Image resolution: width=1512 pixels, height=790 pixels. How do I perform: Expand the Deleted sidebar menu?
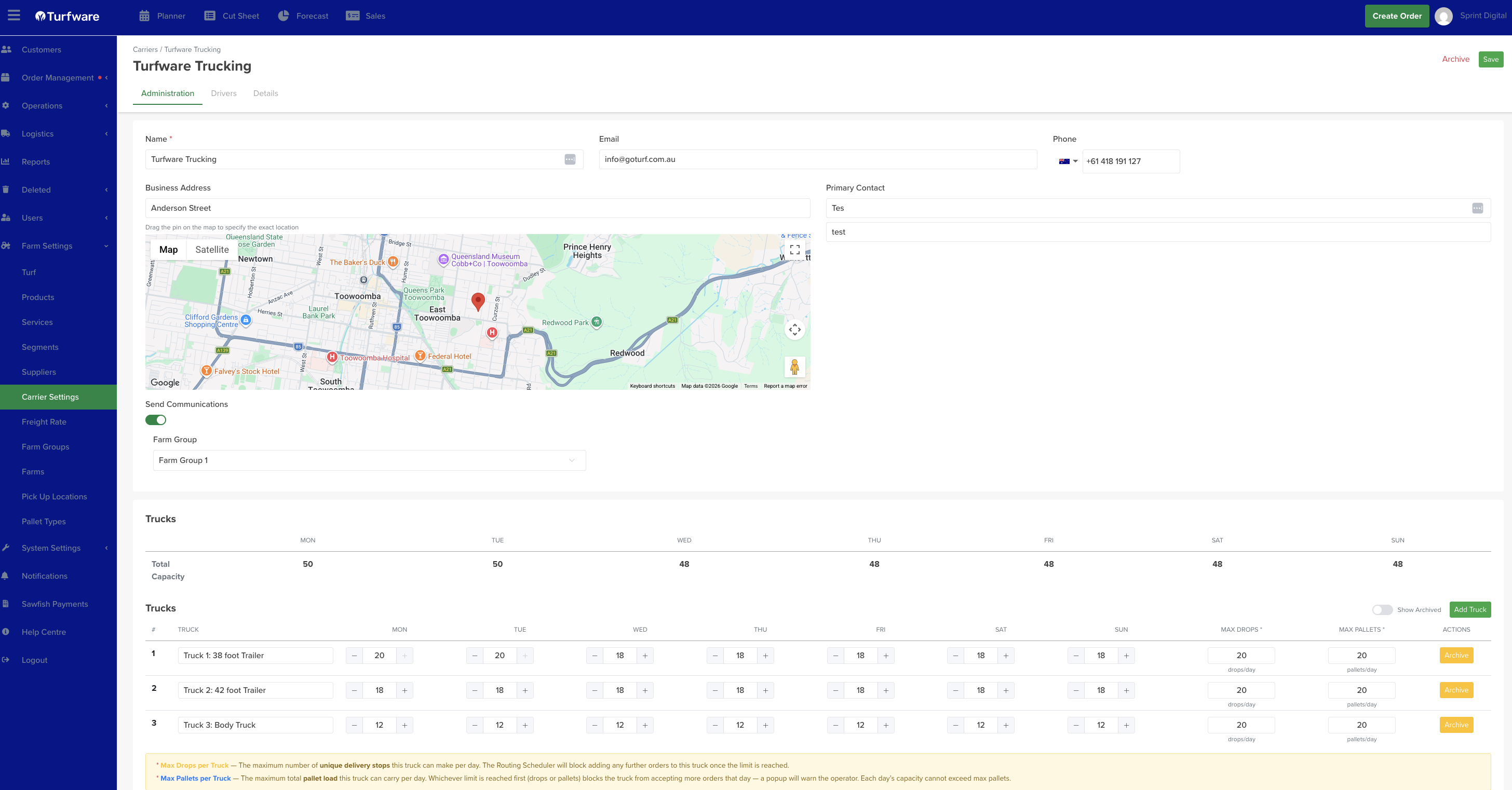click(x=58, y=189)
